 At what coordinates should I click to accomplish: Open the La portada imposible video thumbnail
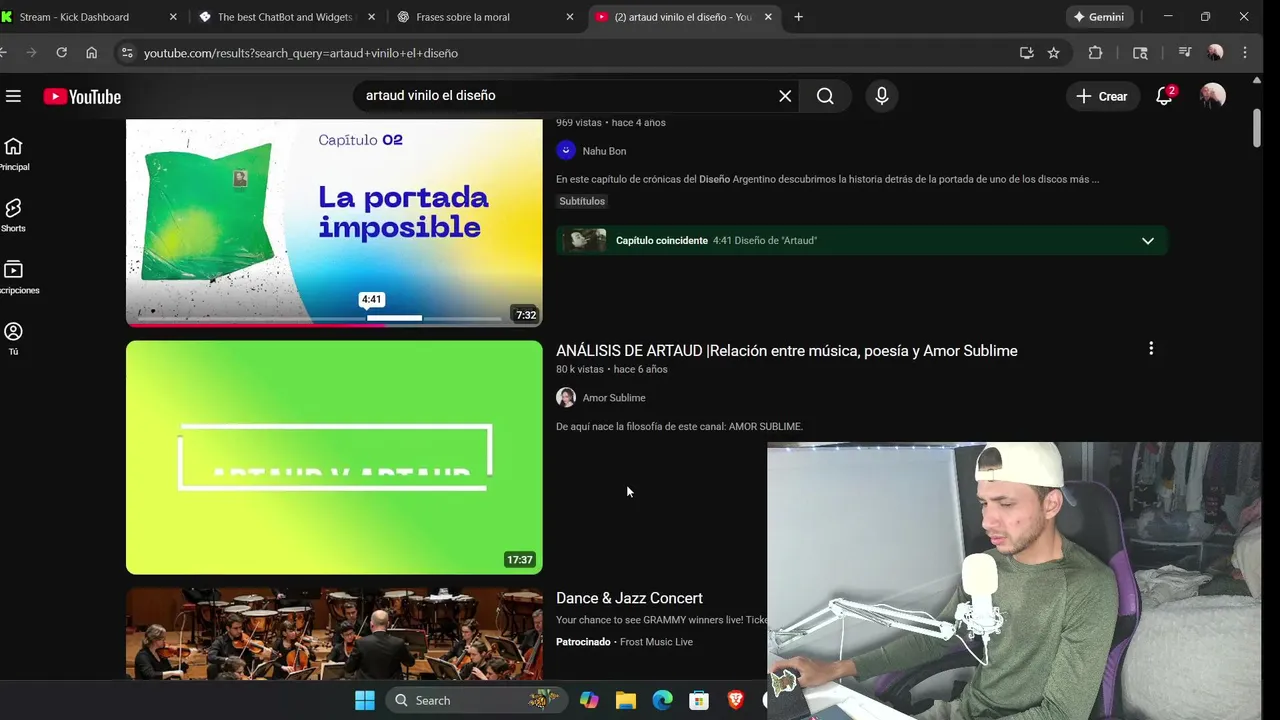tap(334, 222)
